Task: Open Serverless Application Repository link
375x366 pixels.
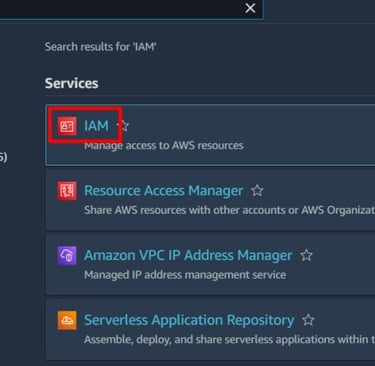Action: click(x=189, y=320)
